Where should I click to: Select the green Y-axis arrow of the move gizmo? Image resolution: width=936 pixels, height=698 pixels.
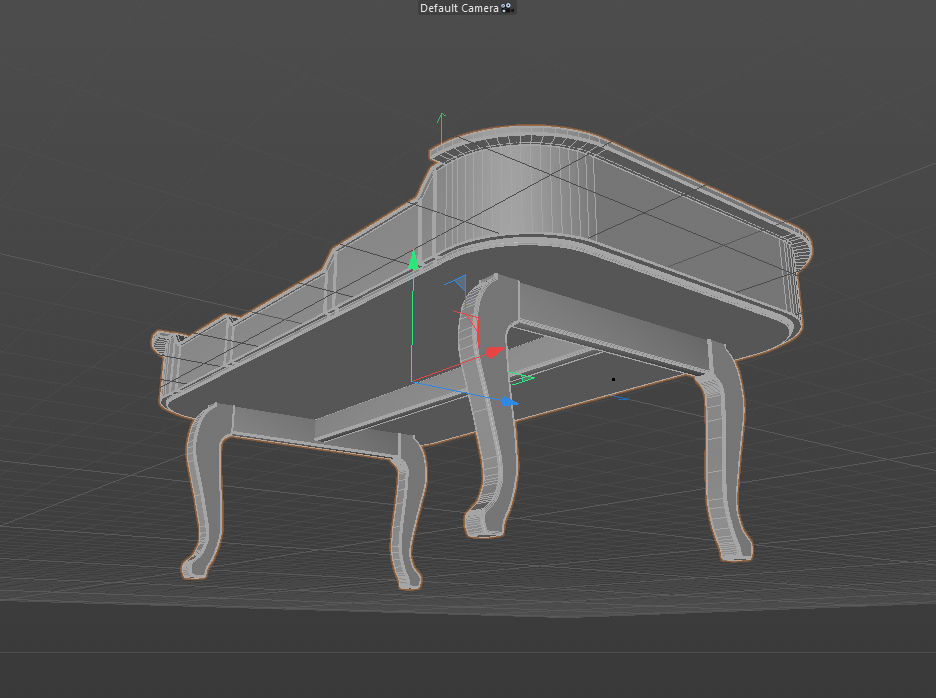pos(414,263)
